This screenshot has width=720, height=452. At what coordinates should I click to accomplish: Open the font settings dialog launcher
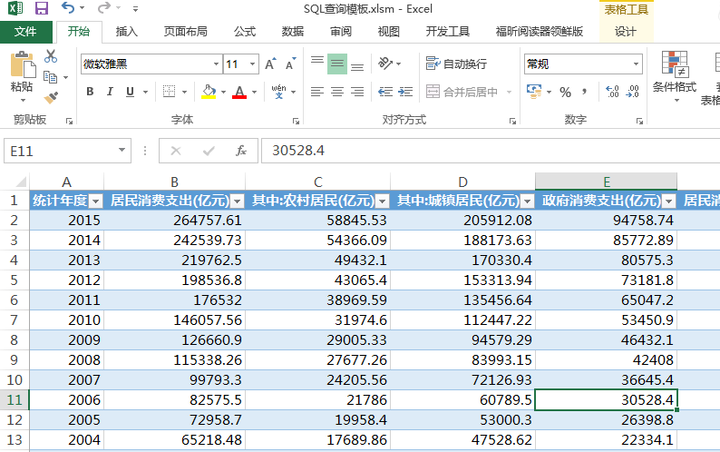point(296,121)
